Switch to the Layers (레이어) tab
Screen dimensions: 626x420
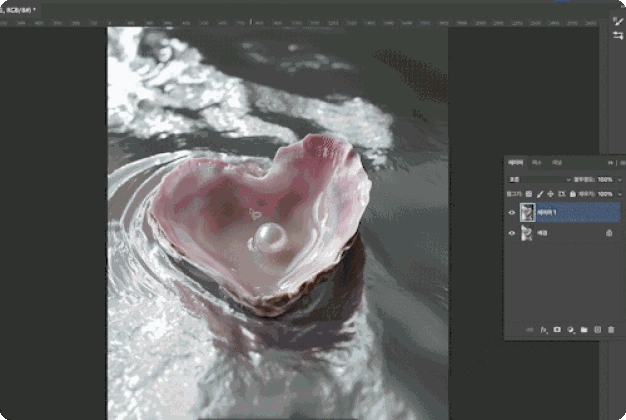pyautogui.click(x=515, y=162)
